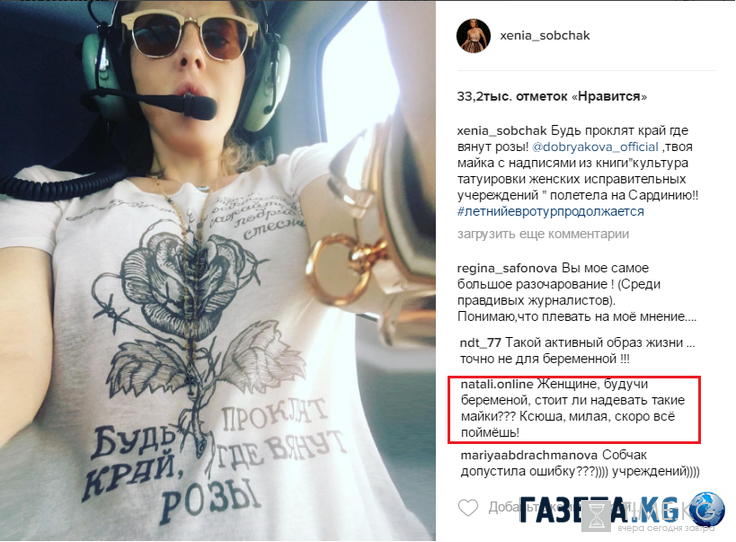Open xenia_sobchak username in header

click(x=544, y=36)
